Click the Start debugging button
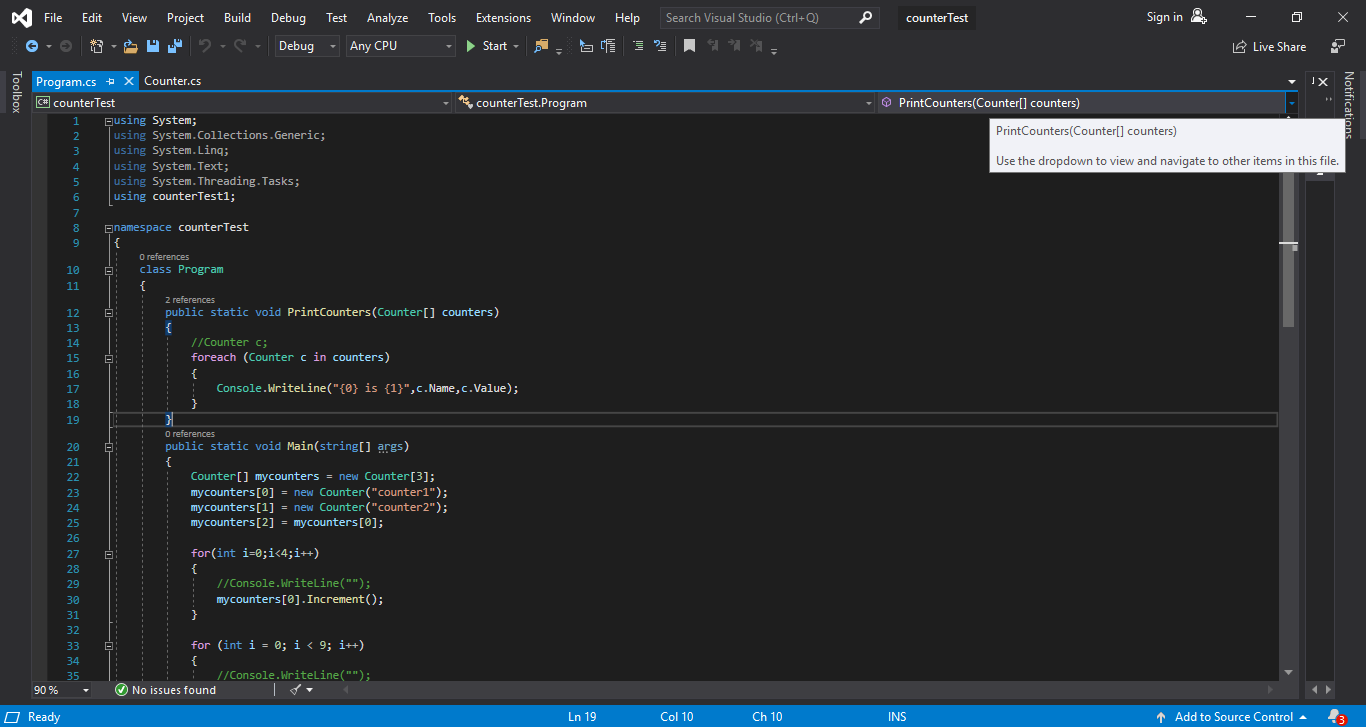 [x=487, y=45]
